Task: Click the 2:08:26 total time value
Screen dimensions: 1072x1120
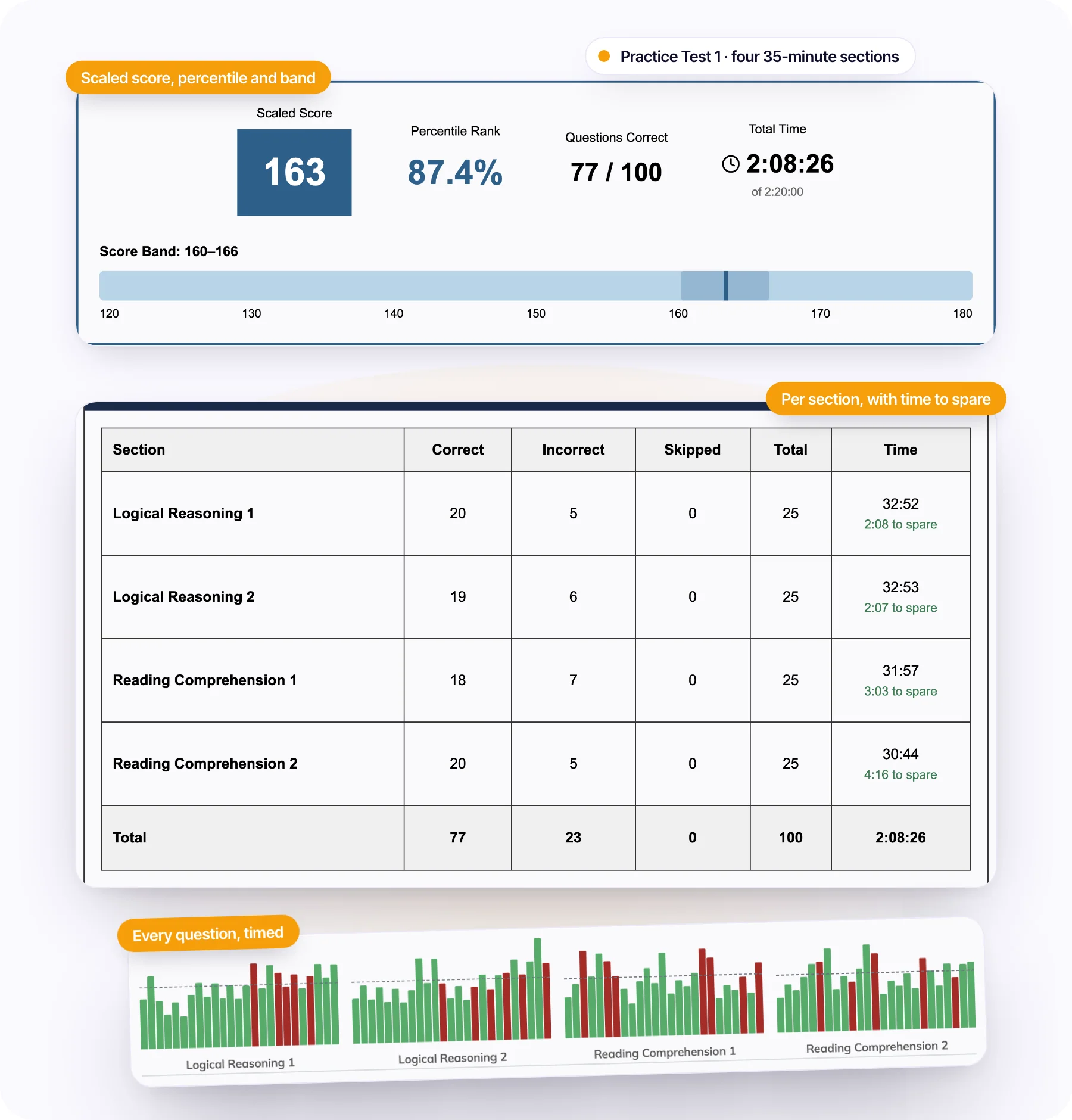Action: pyautogui.click(x=790, y=164)
